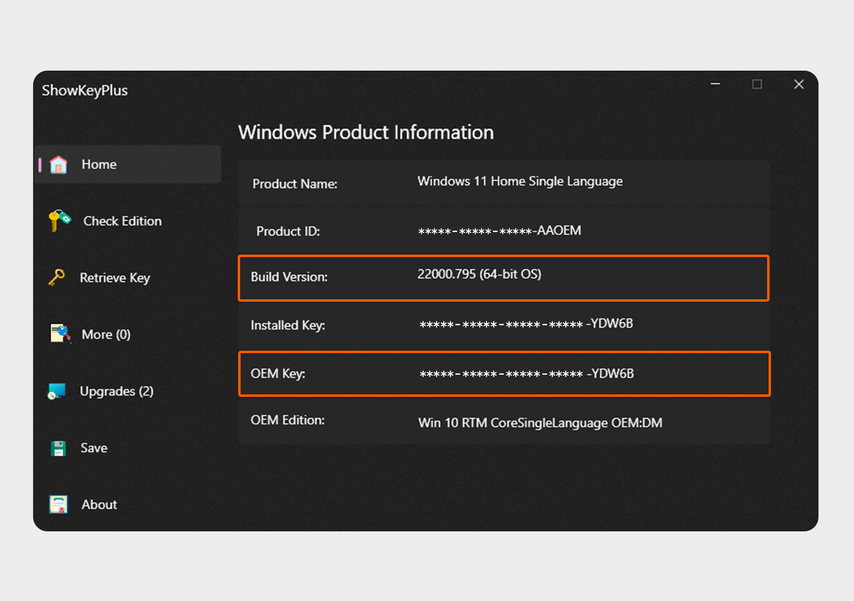
Task: Minimize the ShowKeyPlus window
Action: [715, 84]
